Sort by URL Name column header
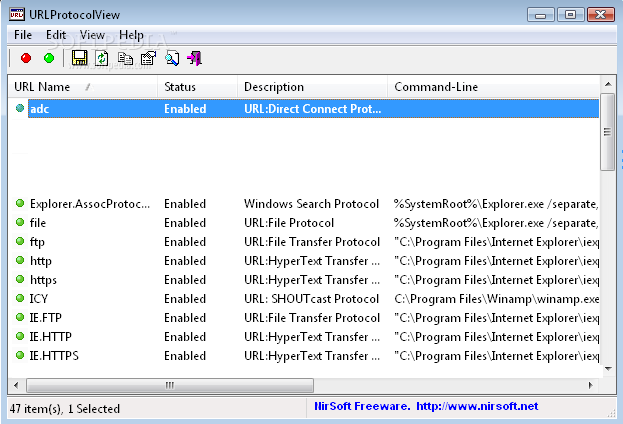623x424 pixels. tap(83, 87)
